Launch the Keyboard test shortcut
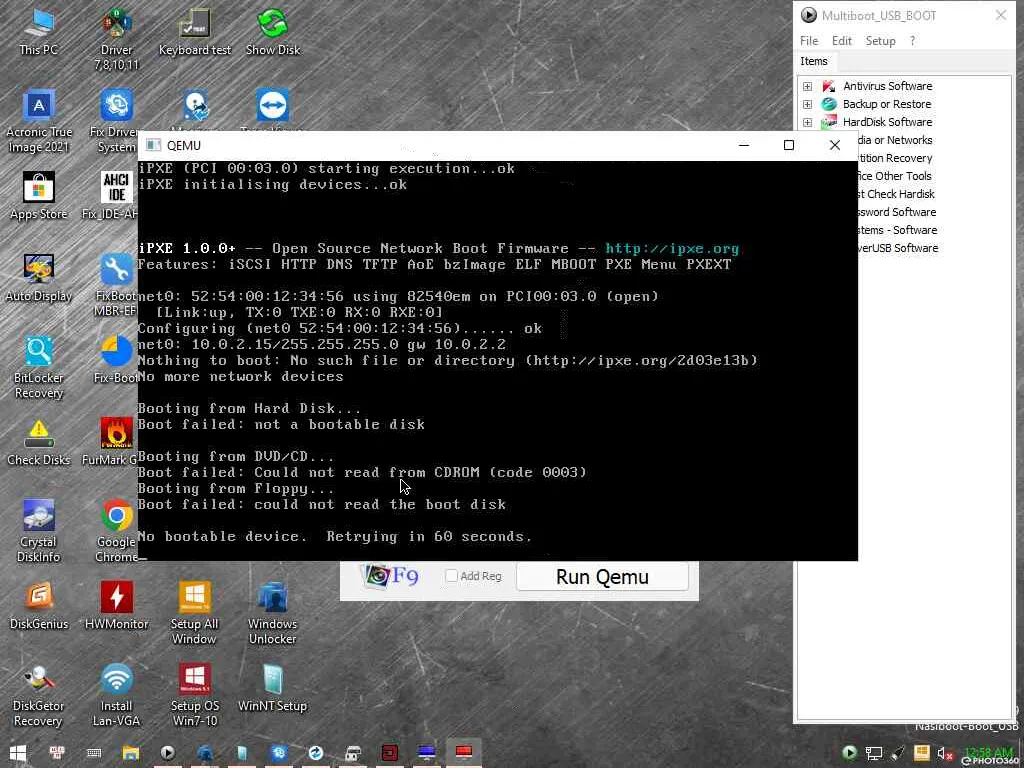1024x768 pixels. (x=195, y=31)
